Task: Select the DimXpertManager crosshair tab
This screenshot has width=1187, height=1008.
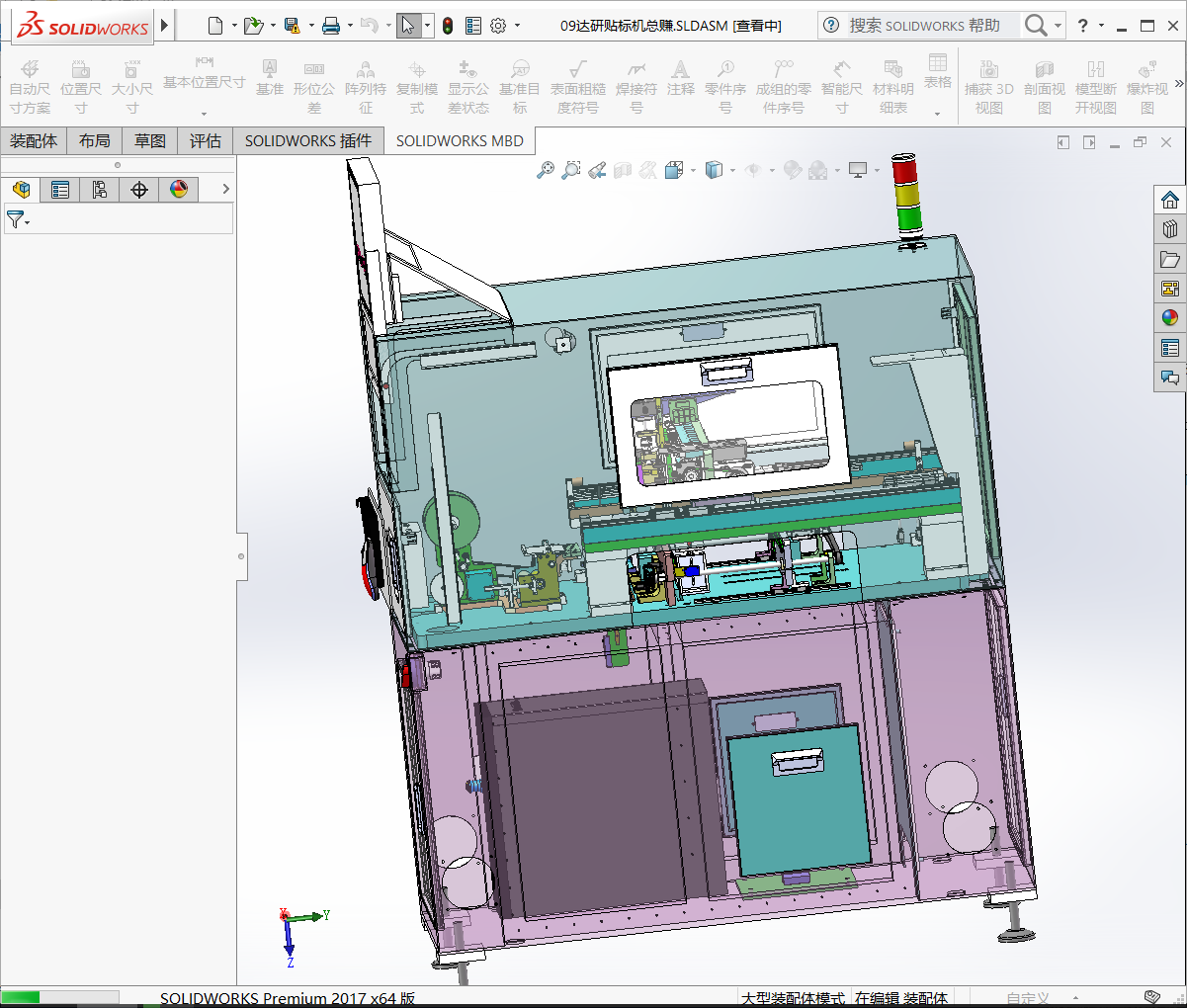Action: tap(139, 190)
